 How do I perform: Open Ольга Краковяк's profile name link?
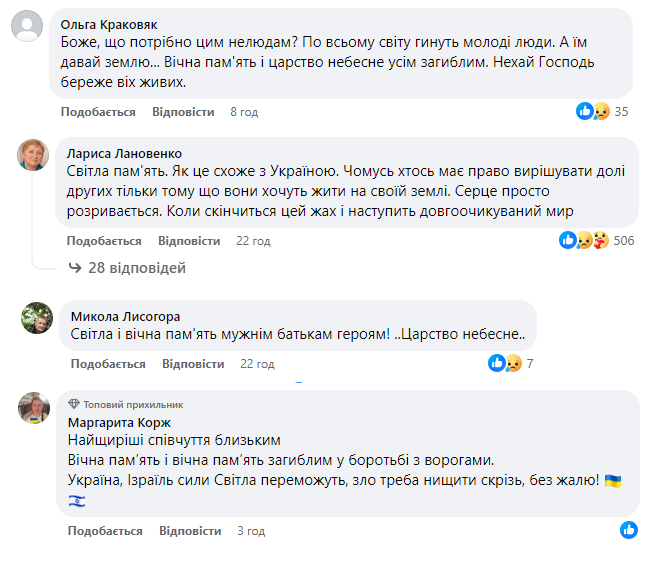click(109, 25)
